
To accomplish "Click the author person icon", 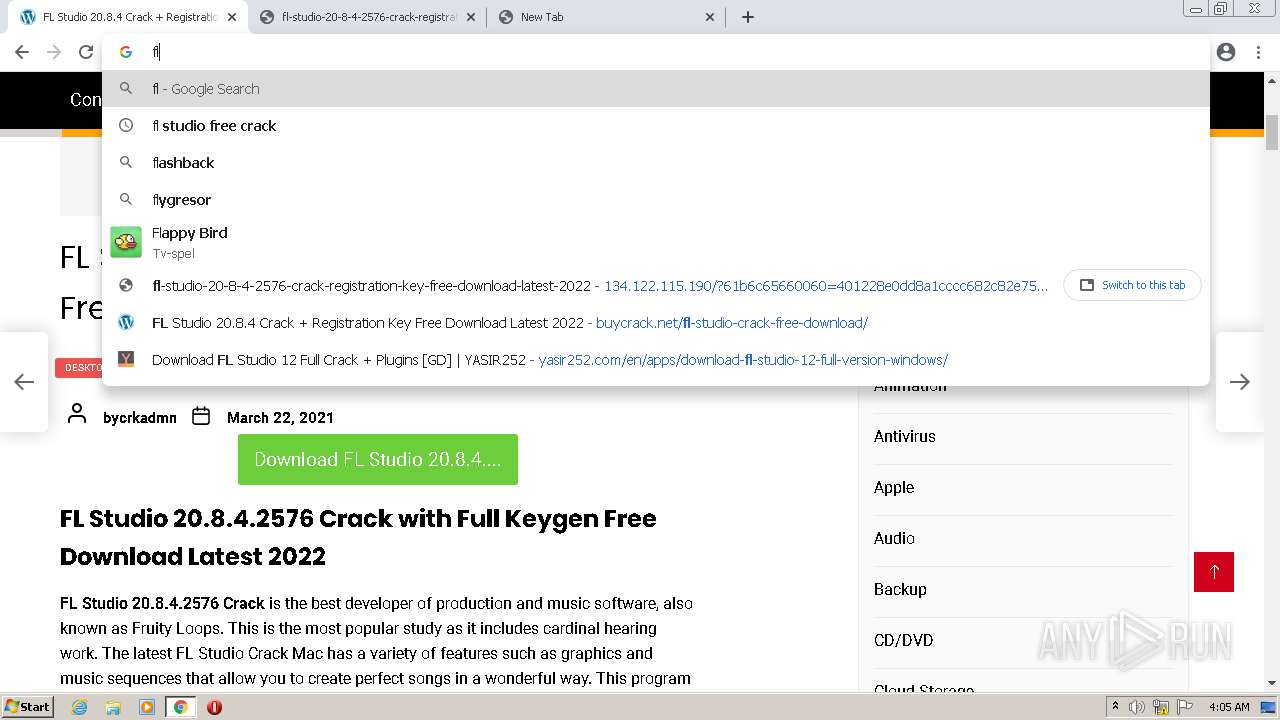I will click(x=77, y=415).
